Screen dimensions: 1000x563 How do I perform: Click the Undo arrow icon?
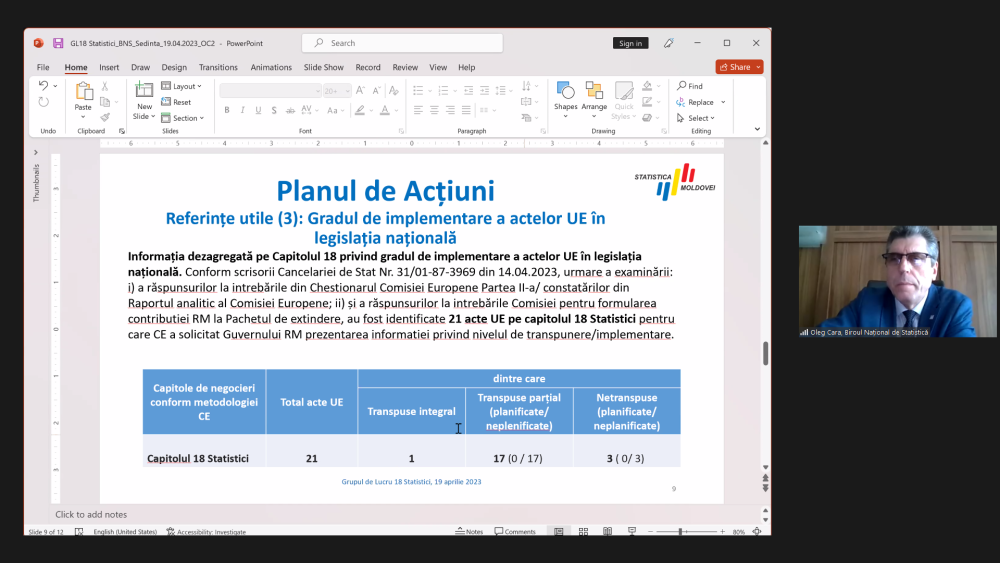[43, 85]
